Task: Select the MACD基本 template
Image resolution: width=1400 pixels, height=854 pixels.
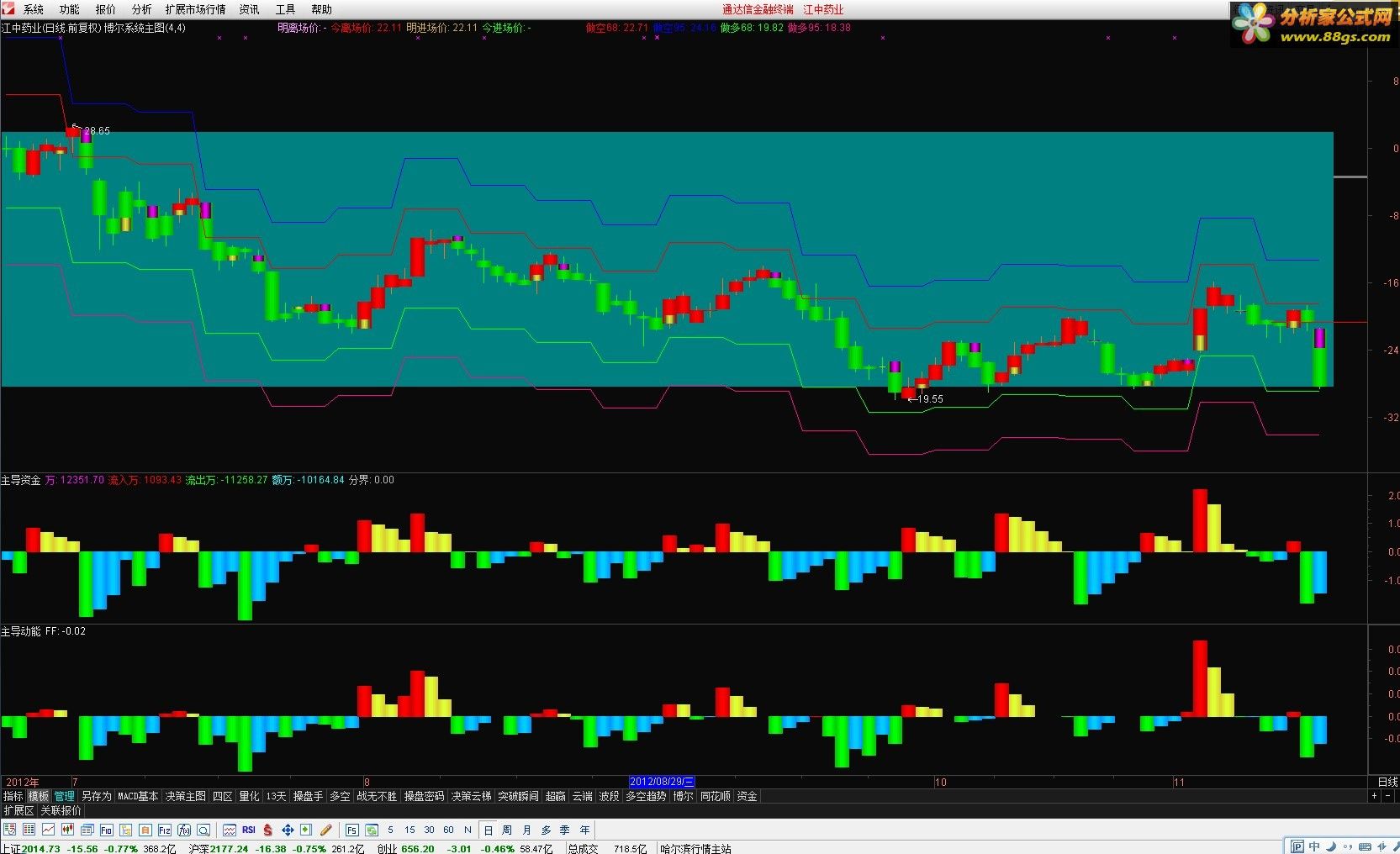Action: pyautogui.click(x=138, y=796)
